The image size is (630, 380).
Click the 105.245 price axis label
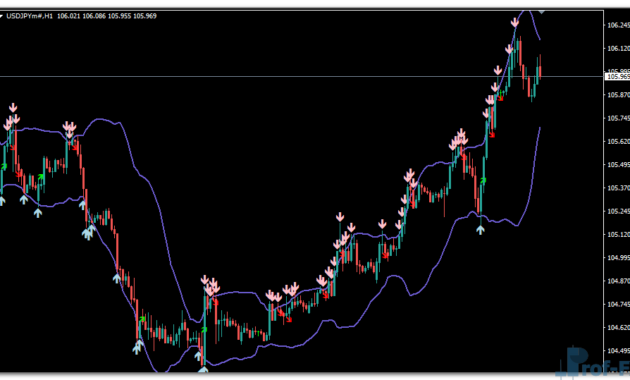tap(618, 211)
